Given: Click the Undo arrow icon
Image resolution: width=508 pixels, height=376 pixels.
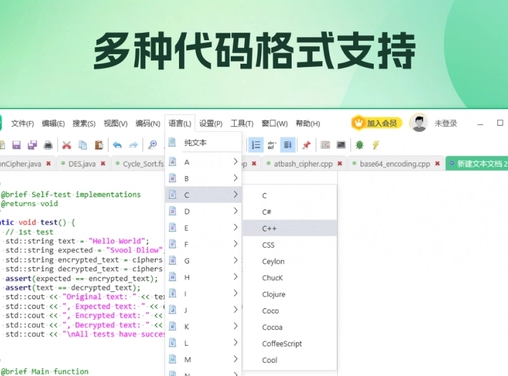Looking at the screenshot, I should [x=117, y=145].
